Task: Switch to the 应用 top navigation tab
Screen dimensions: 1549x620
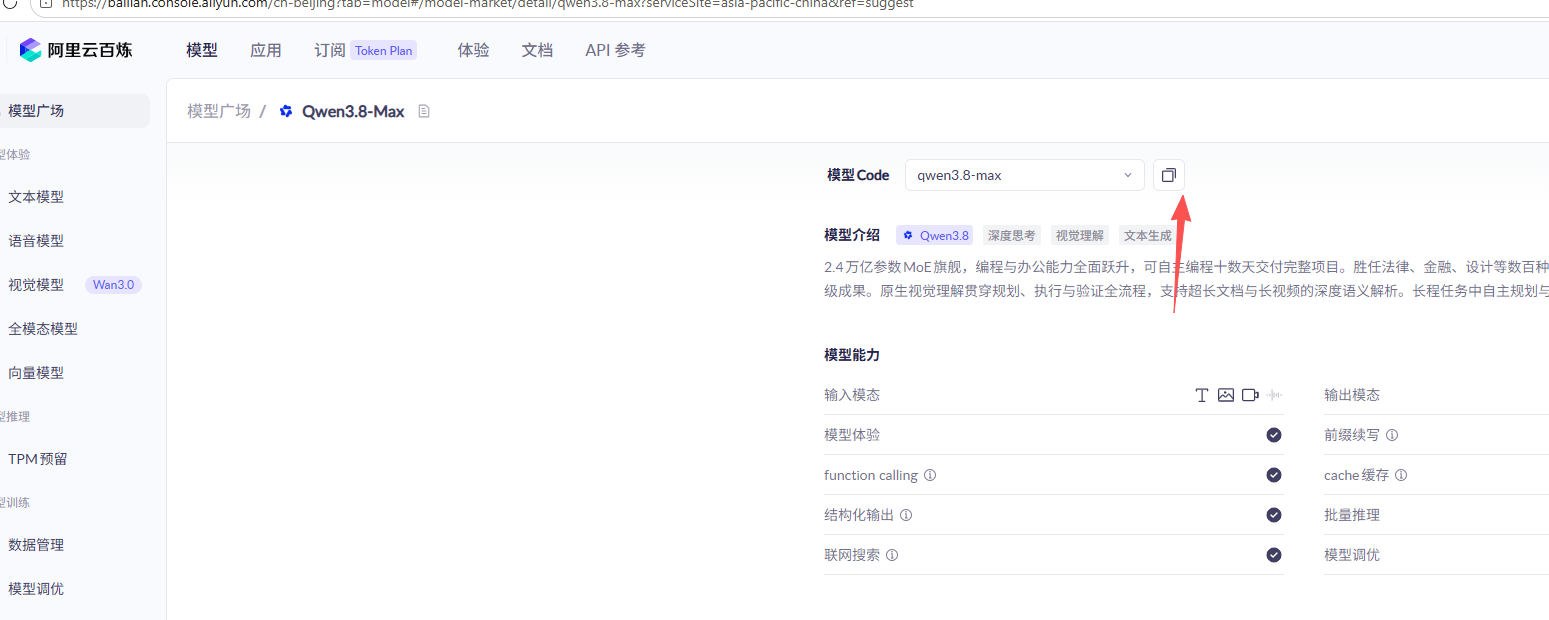Action: [x=266, y=50]
